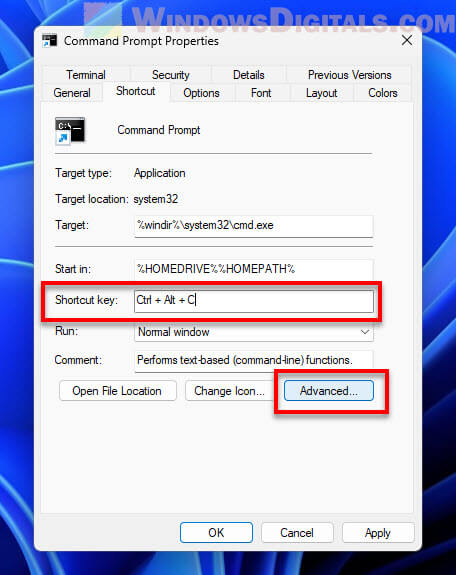Screen dimensions: 456x575
Task: Open the Options tab
Action: click(201, 93)
